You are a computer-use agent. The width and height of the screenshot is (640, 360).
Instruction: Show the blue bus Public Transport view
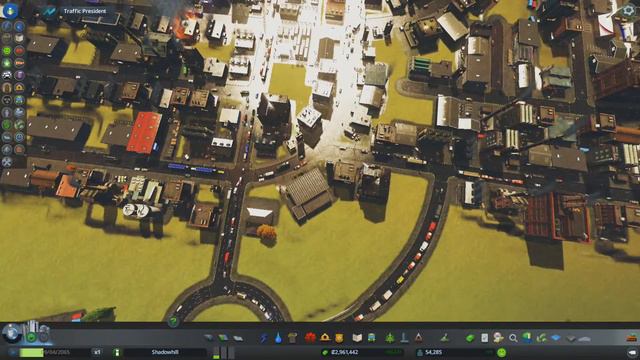19,100
